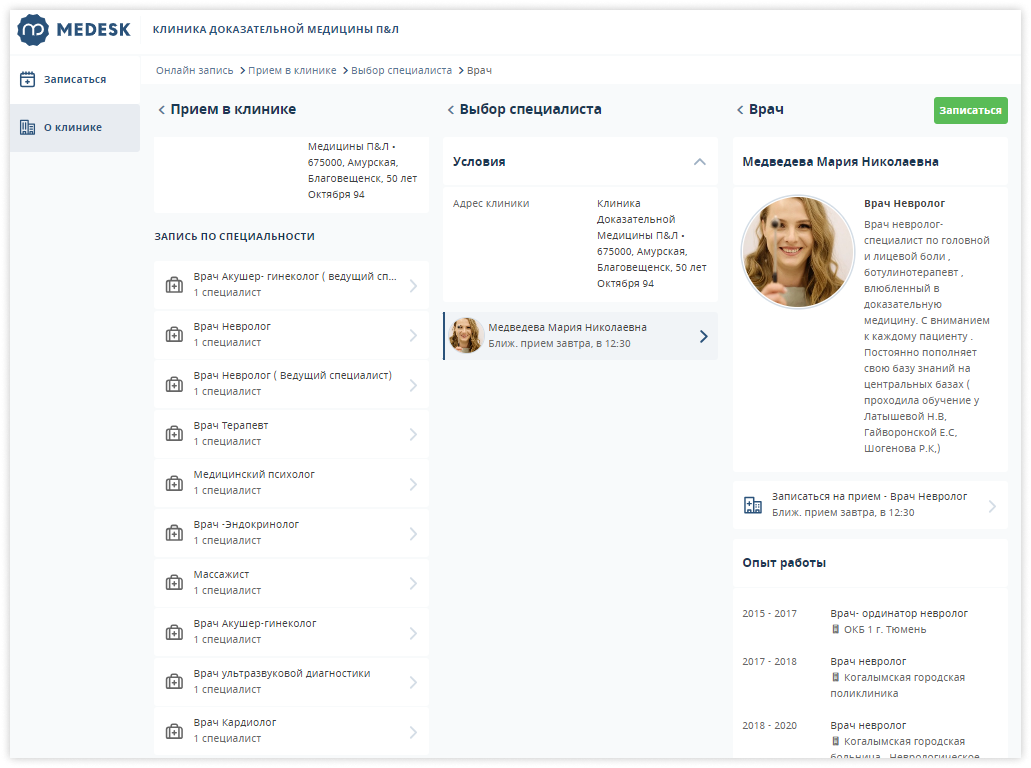The width and height of the screenshot is (1031, 768).
Task: Click medical bag icon beside Врач Терапевт
Action: 174,434
